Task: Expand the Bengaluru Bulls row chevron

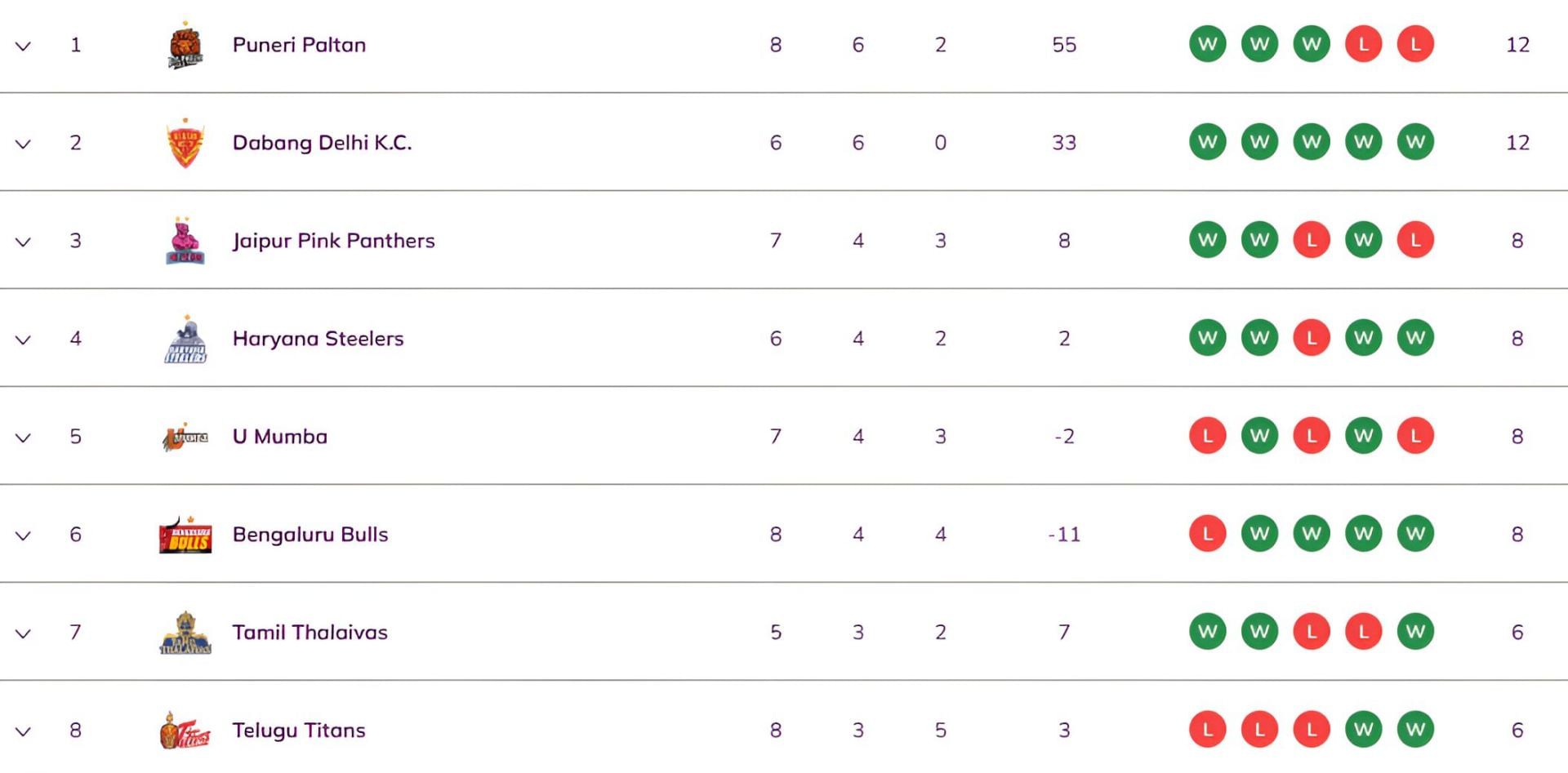Action: 23,535
